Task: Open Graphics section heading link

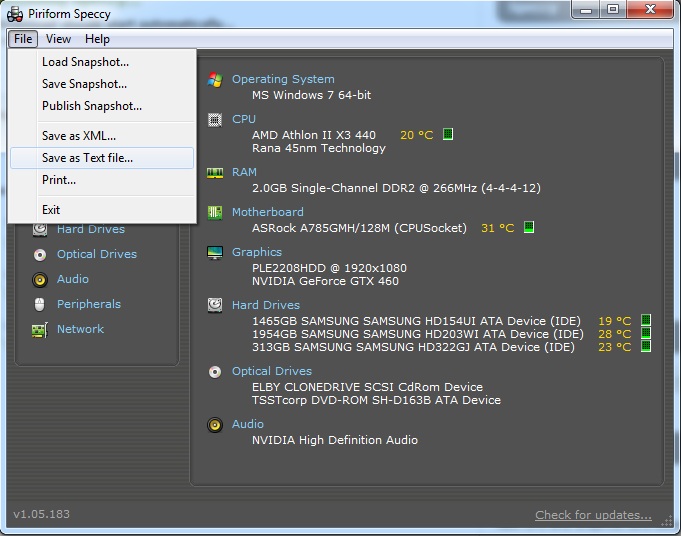Action: tap(257, 252)
